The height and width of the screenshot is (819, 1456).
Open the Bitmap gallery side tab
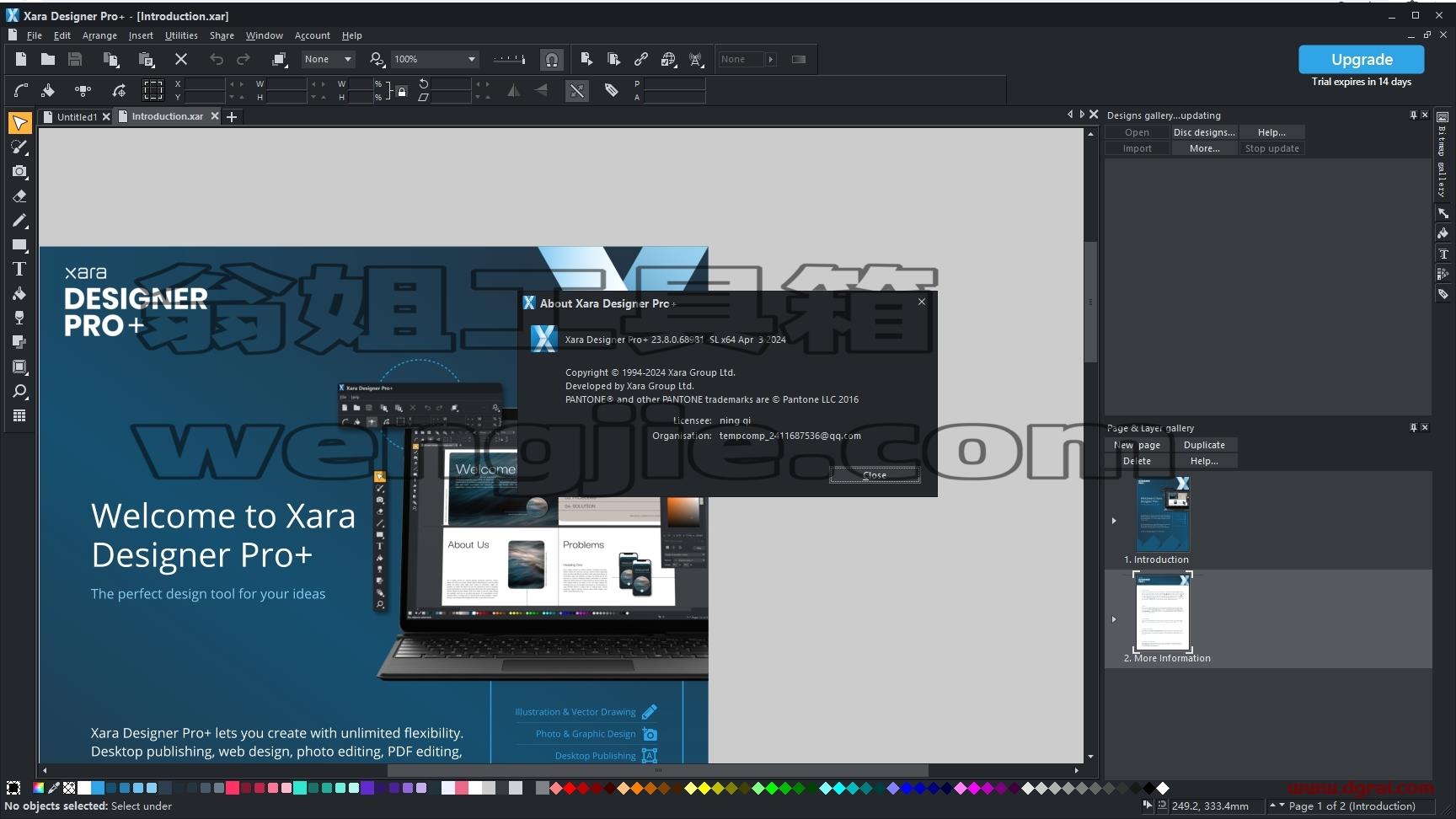pyautogui.click(x=1442, y=154)
